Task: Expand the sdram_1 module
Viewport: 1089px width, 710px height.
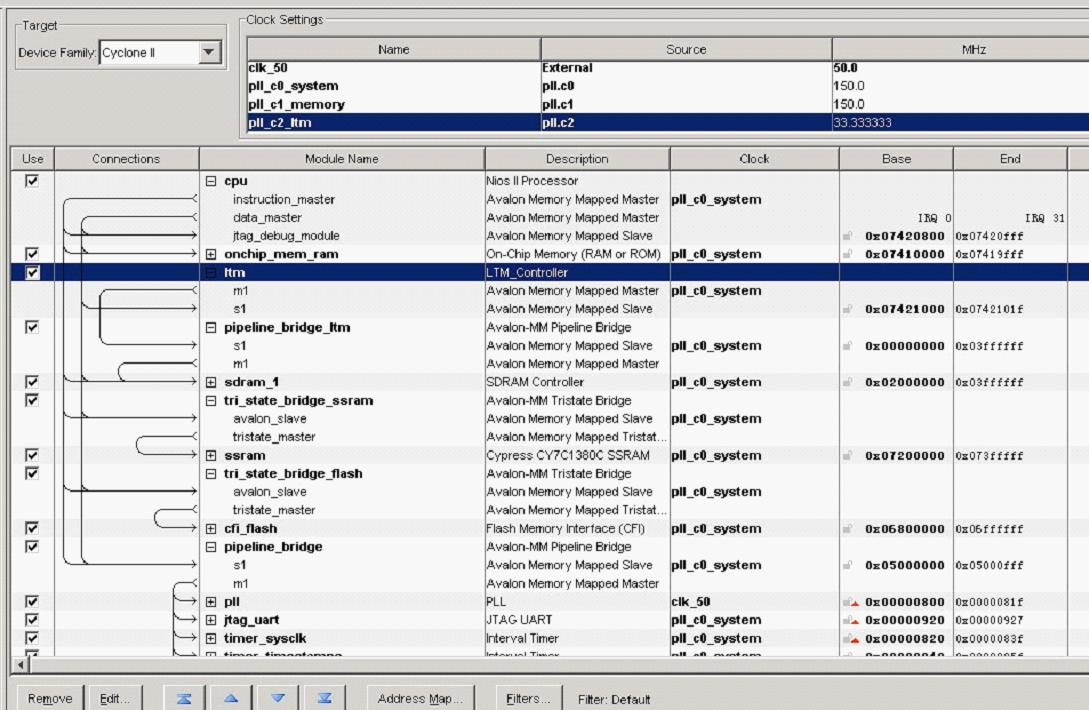Action: (x=211, y=382)
